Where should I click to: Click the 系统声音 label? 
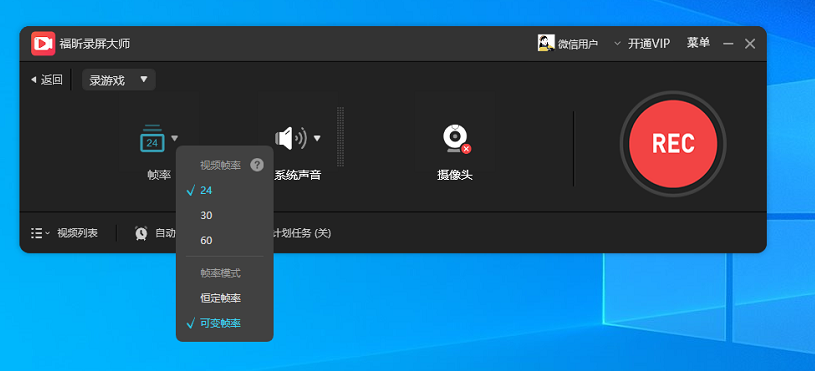coord(298,175)
